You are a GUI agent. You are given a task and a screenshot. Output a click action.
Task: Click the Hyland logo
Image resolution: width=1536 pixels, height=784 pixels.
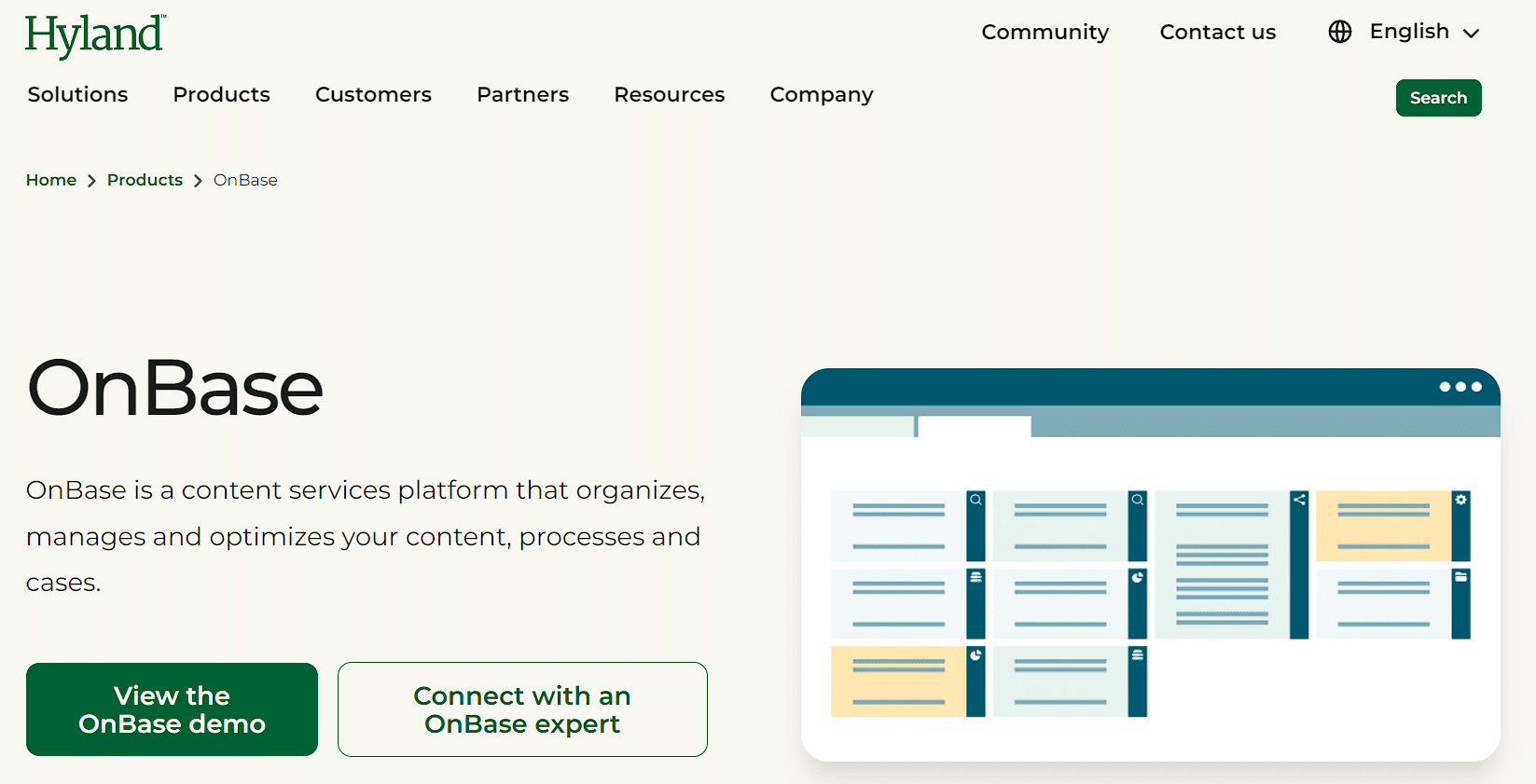pyautogui.click(x=95, y=35)
